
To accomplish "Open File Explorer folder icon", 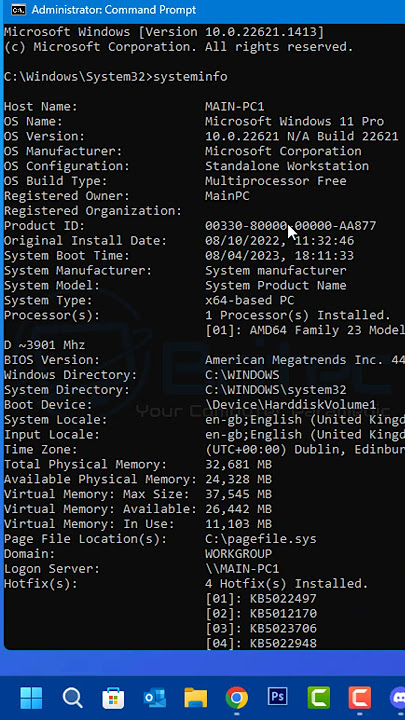I will click(196, 698).
